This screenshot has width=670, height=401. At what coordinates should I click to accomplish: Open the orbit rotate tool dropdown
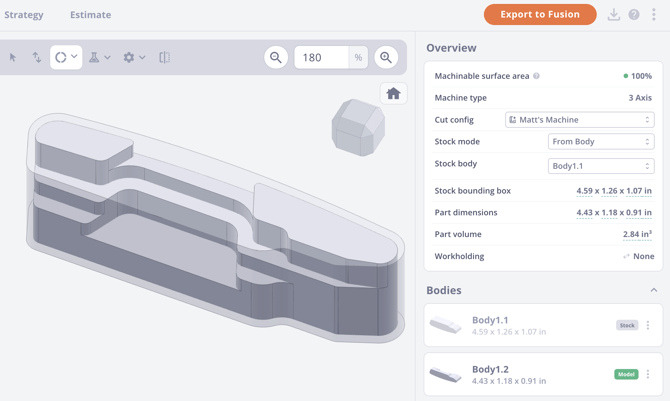(x=66, y=58)
